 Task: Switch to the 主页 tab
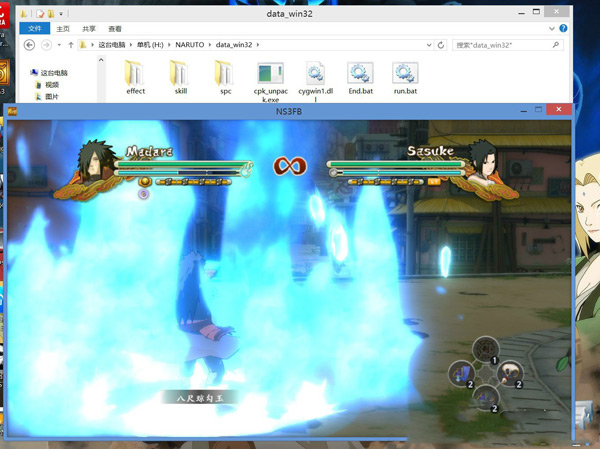63,29
